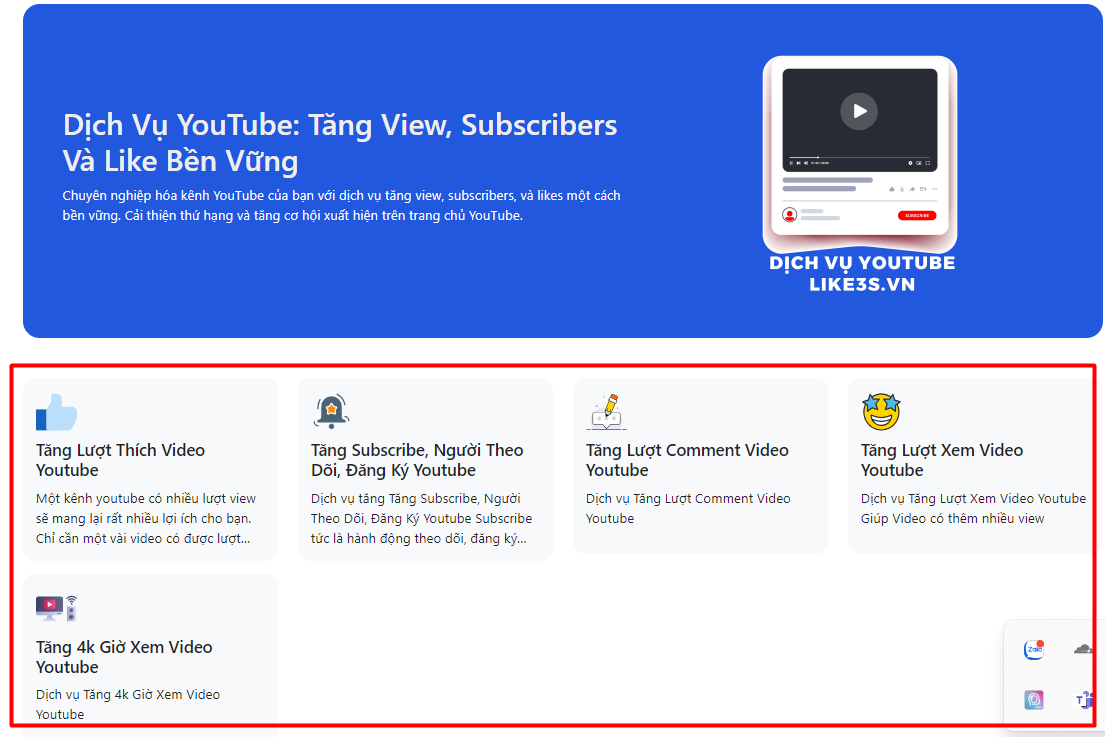Click the grey cloud icon beside Zalo

click(x=1083, y=649)
